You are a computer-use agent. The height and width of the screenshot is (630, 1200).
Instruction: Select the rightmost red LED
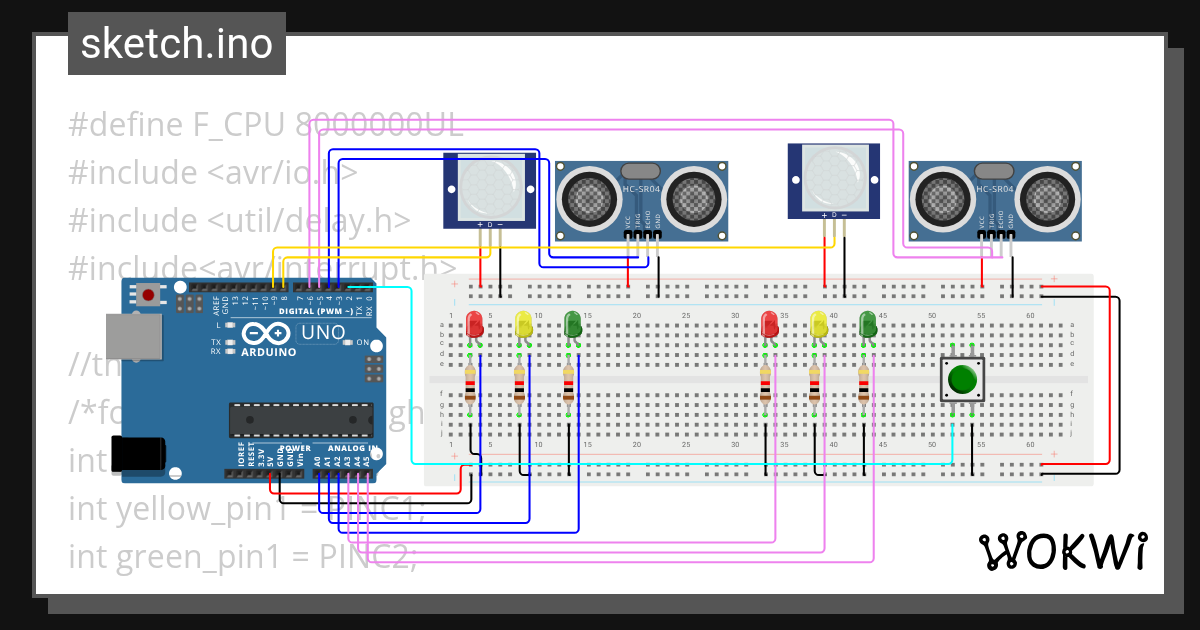pos(769,324)
